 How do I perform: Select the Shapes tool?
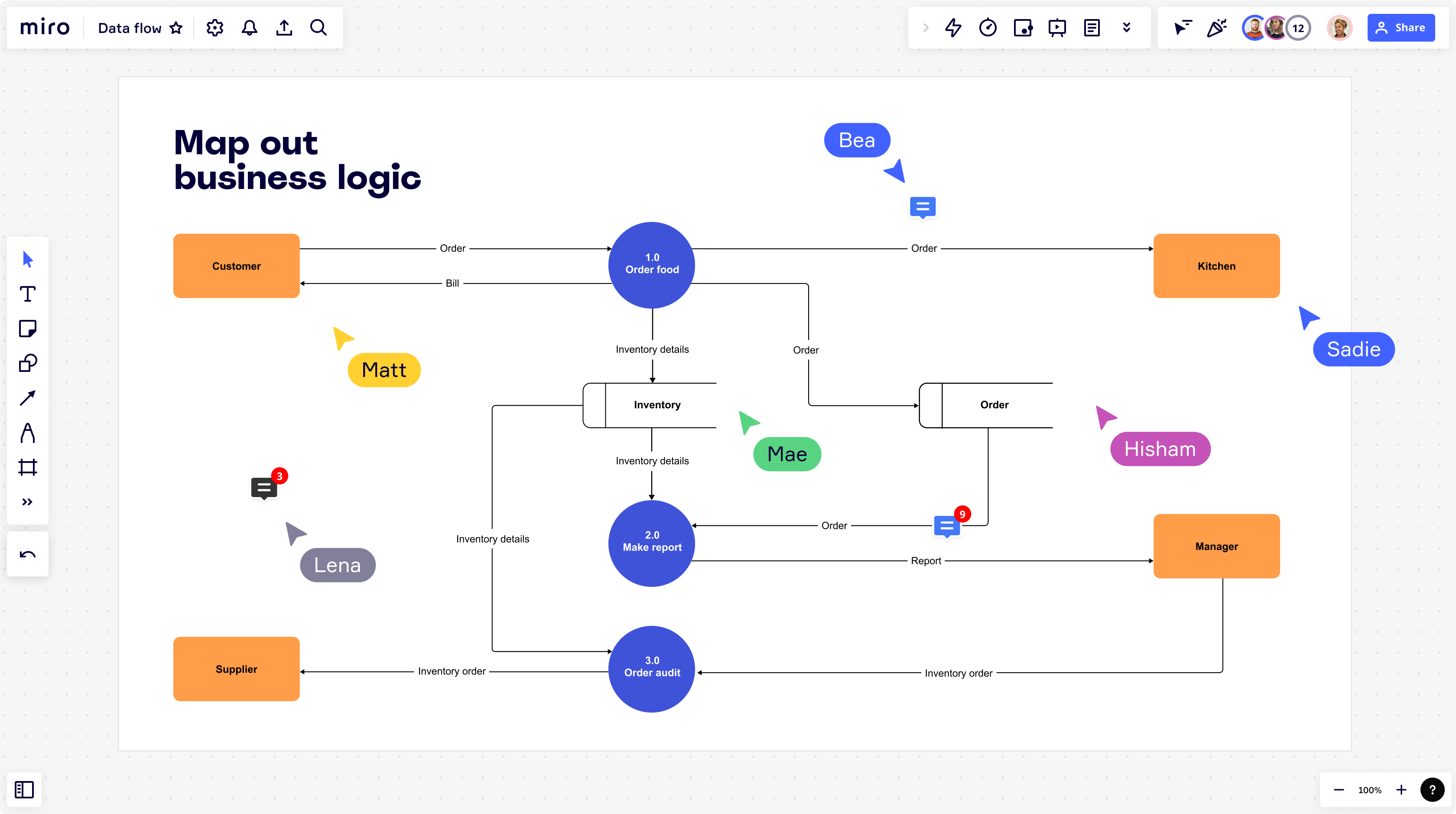click(x=27, y=363)
